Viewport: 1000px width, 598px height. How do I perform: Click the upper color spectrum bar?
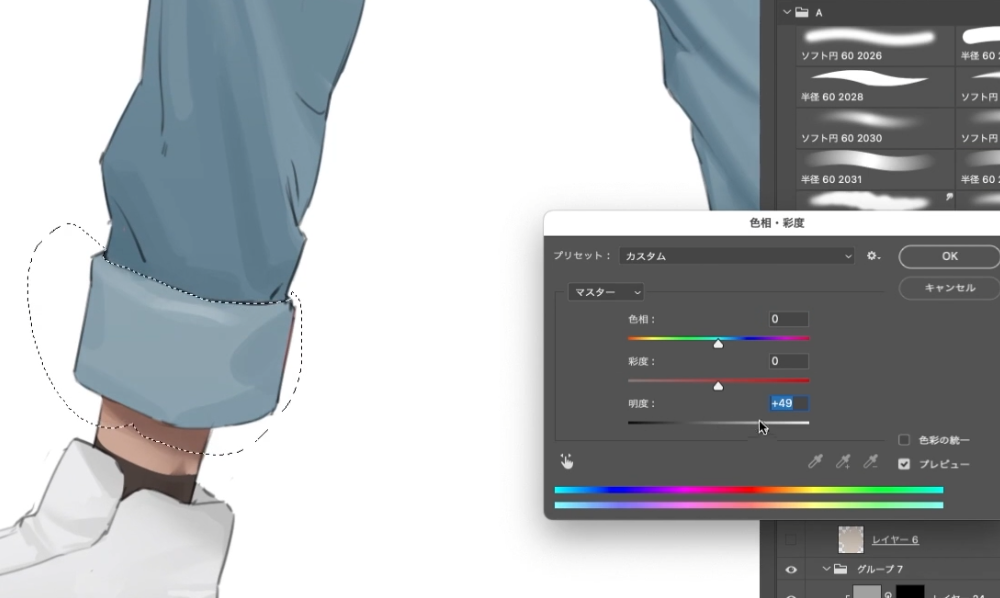[x=749, y=490]
